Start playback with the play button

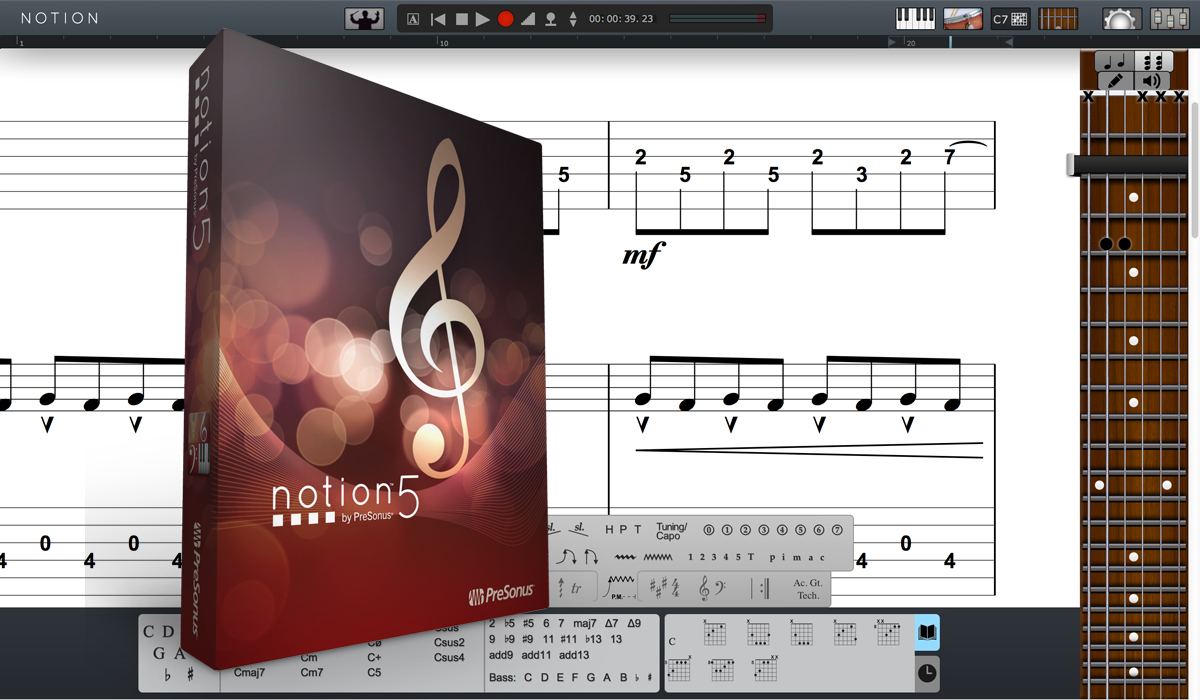482,19
